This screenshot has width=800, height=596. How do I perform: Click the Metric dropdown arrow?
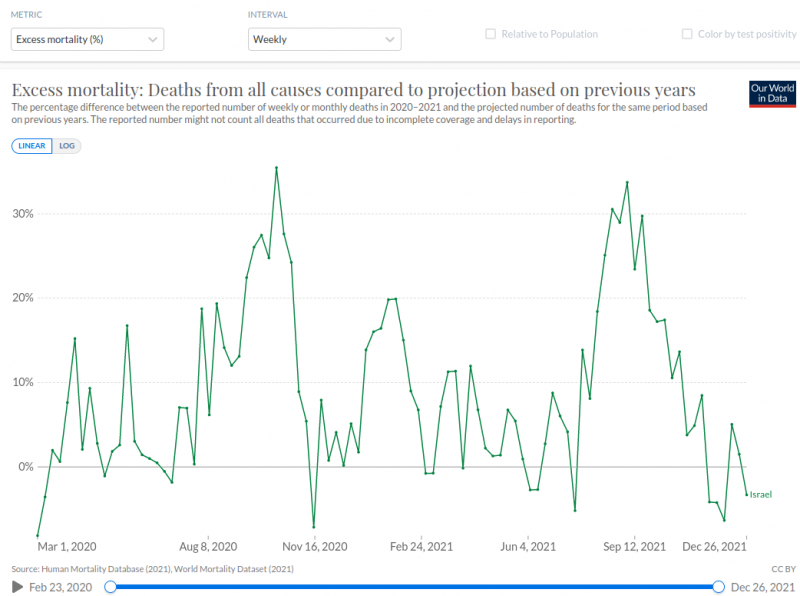point(152,39)
